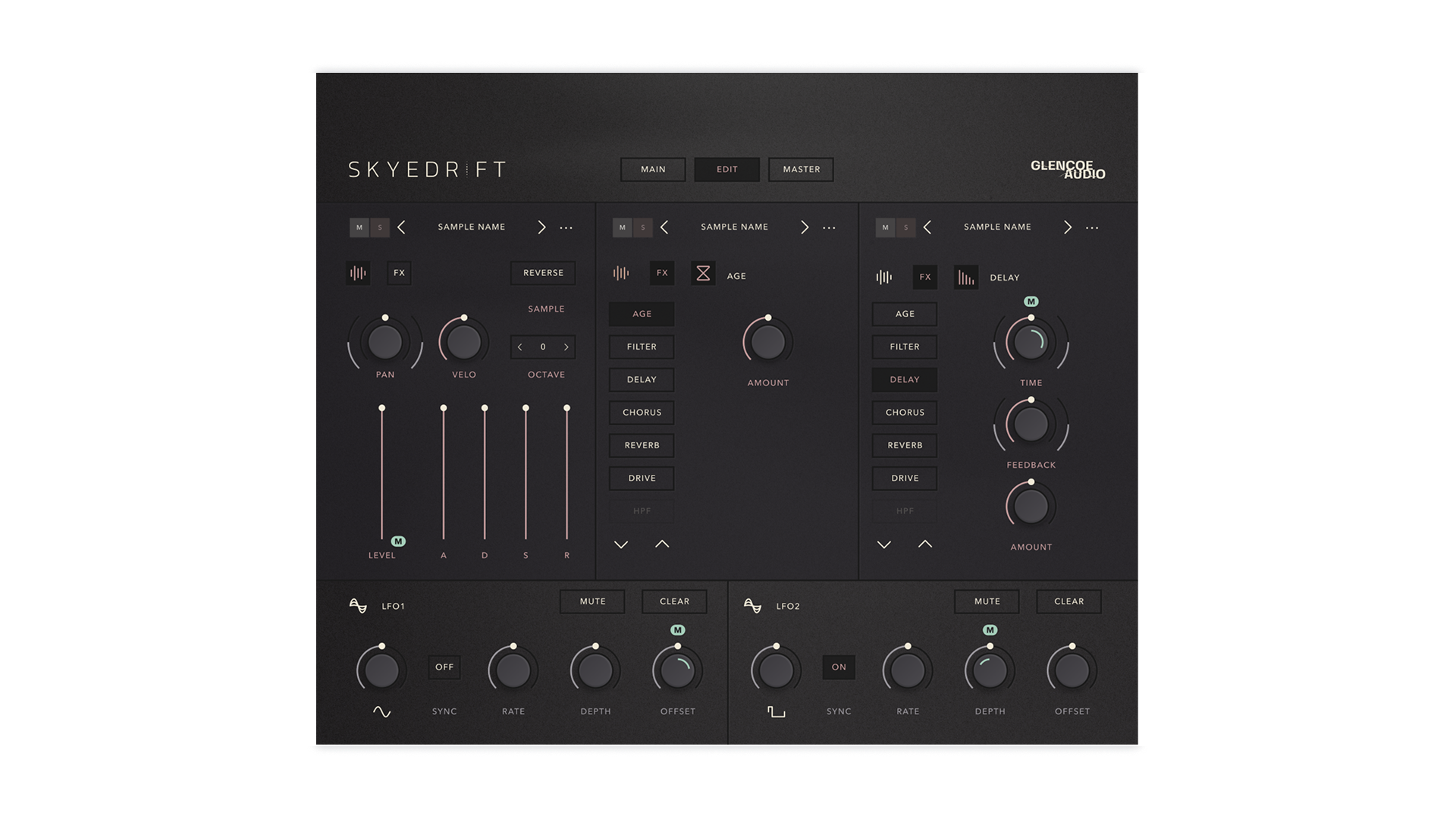Click the Skyedrift title logo
The width and height of the screenshot is (1456, 819).
point(427,169)
